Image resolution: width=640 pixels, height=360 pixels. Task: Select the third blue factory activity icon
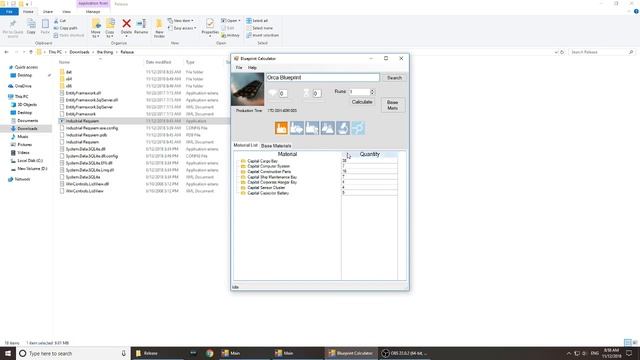[x=312, y=128]
